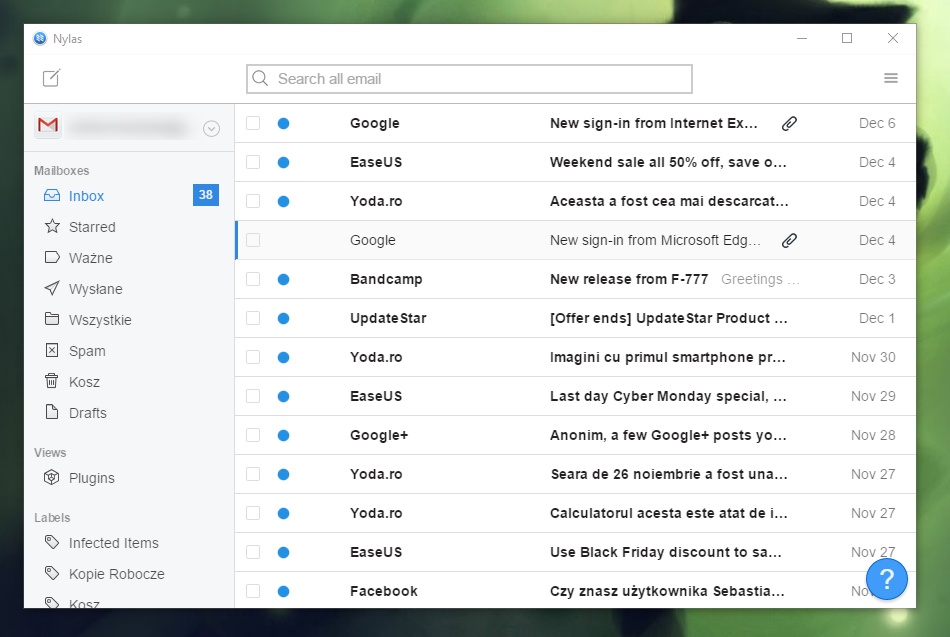Select the Infected Items label

coord(113,543)
